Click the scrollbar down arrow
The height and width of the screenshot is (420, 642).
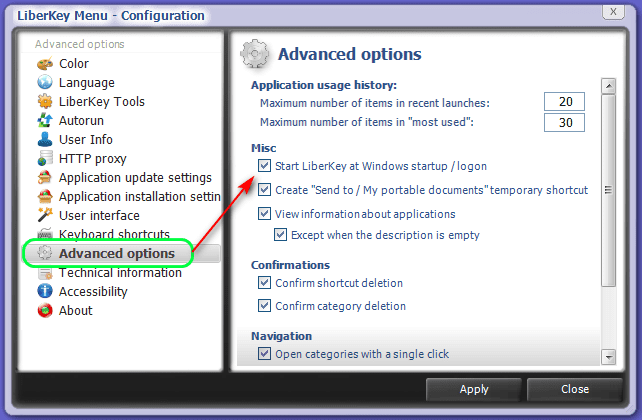coord(608,357)
